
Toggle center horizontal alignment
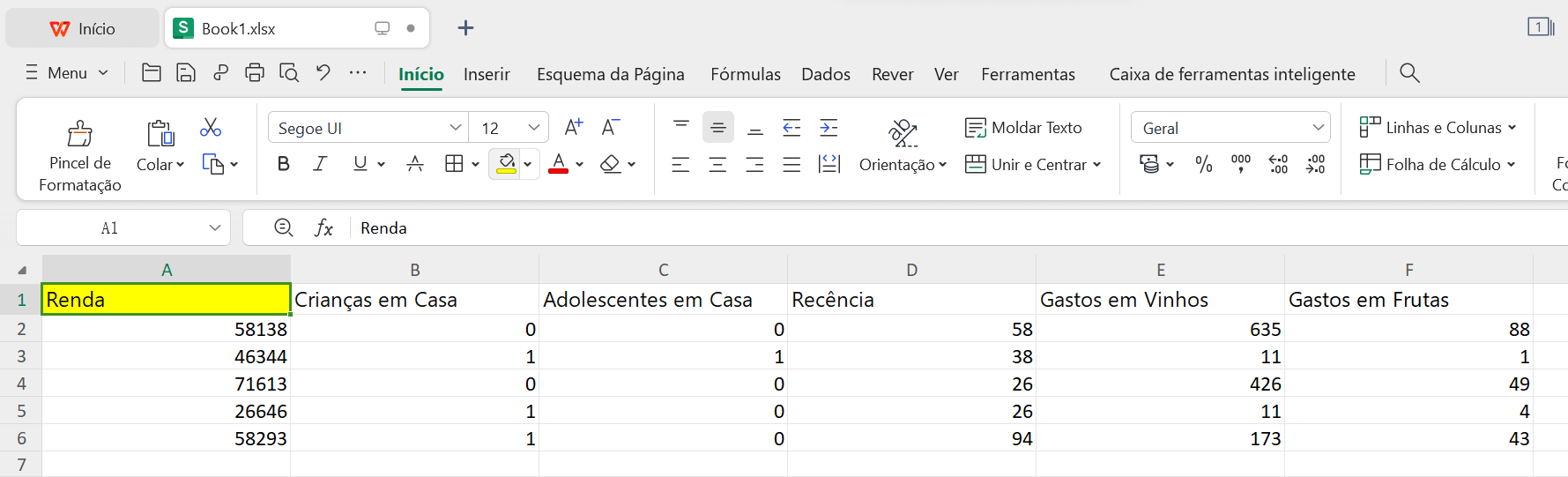[x=718, y=164]
